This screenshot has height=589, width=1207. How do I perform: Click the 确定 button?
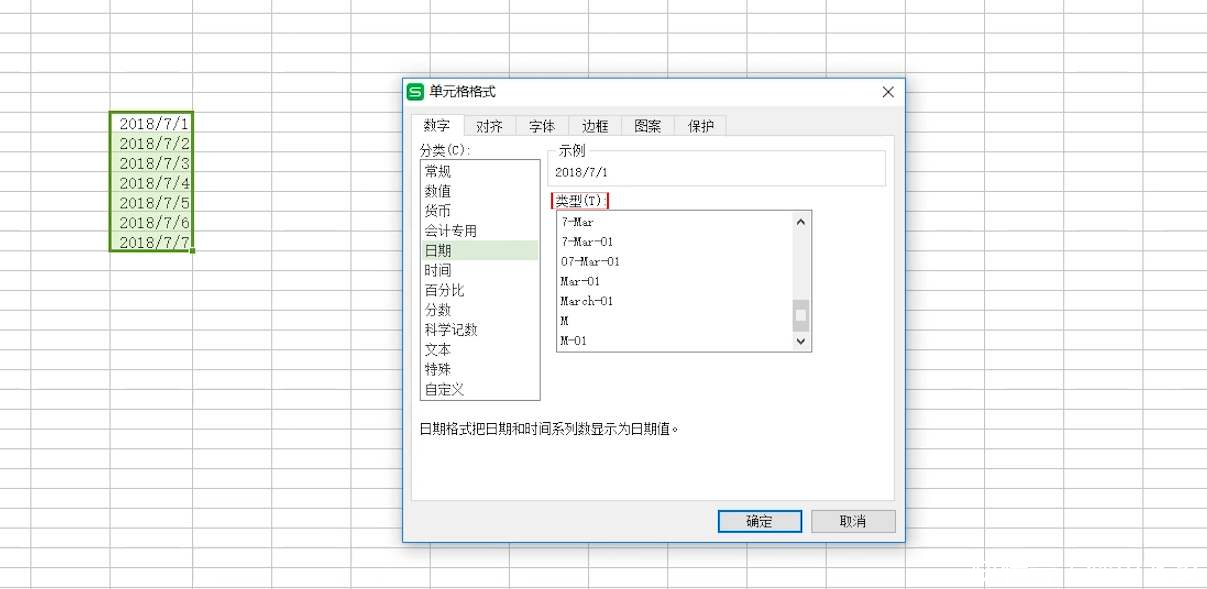[759, 521]
